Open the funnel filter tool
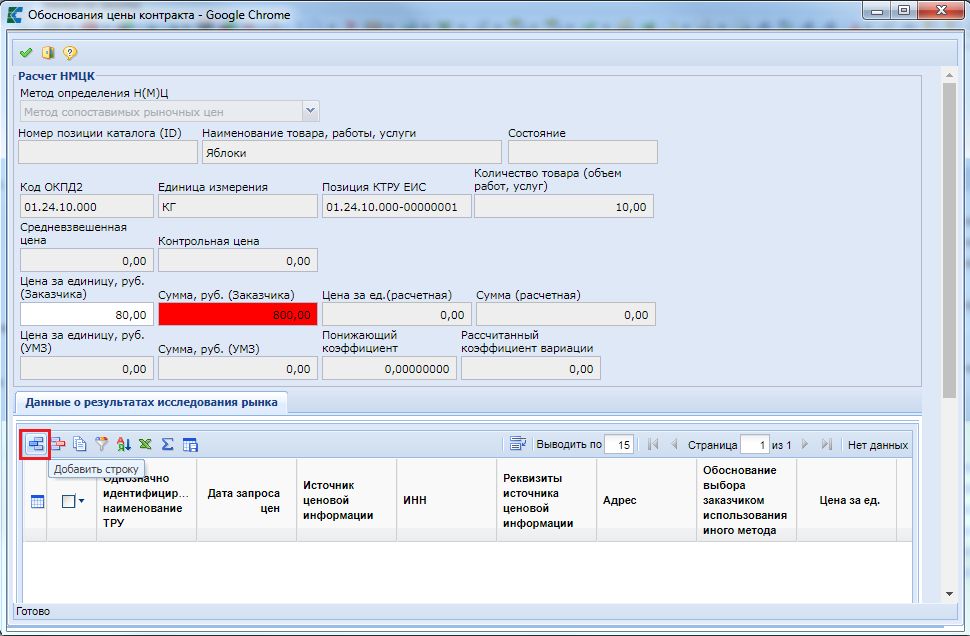 tap(101, 444)
